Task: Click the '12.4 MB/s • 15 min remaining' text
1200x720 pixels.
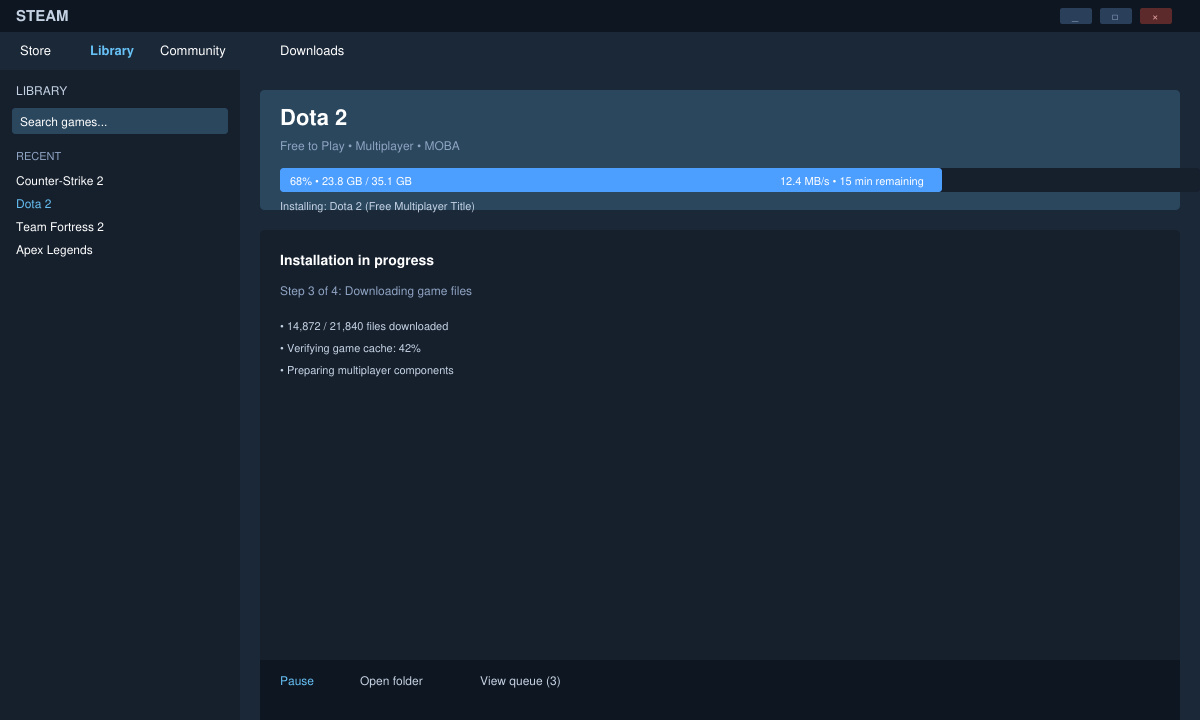Action: 852,181
